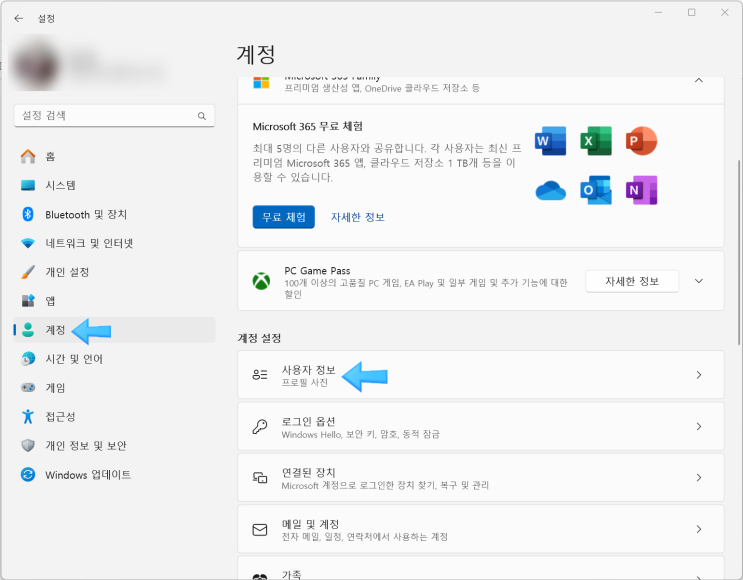Click the Bluetooth icon in sidebar
The image size is (743, 580).
[28, 214]
